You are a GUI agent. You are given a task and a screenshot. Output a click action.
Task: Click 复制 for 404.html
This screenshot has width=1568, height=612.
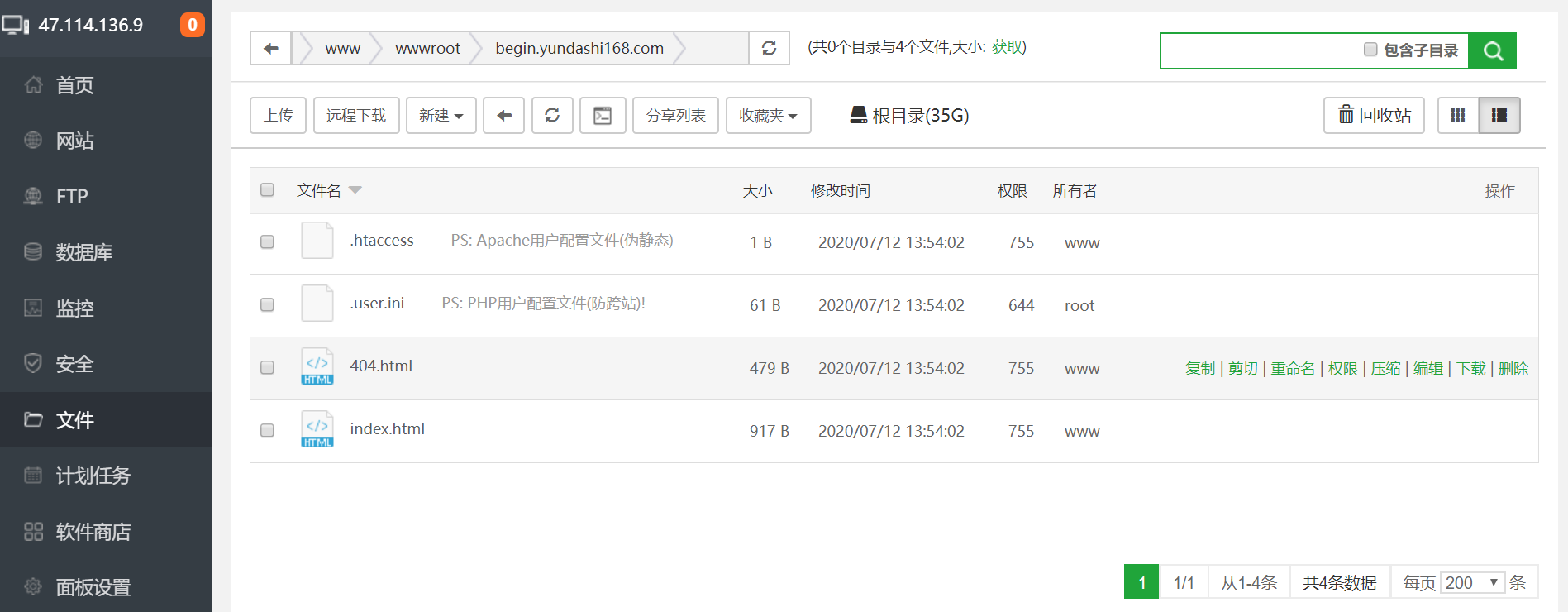tap(1200, 368)
